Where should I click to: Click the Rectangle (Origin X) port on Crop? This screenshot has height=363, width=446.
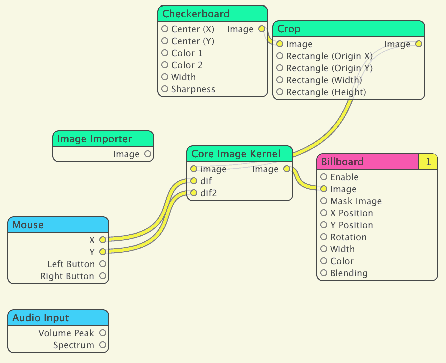(280, 56)
